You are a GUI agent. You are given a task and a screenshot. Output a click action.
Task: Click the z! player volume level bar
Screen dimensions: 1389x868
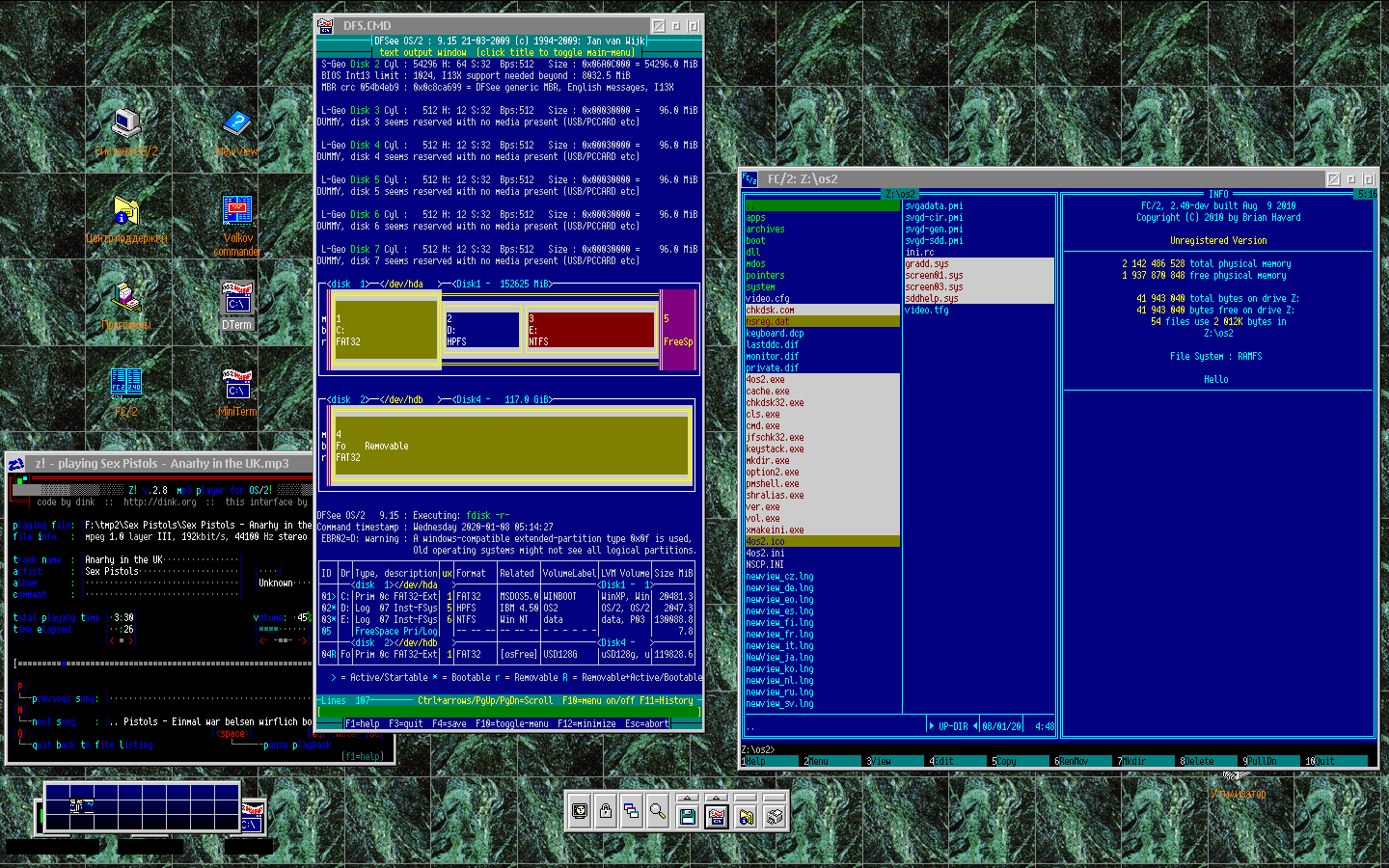(x=283, y=629)
